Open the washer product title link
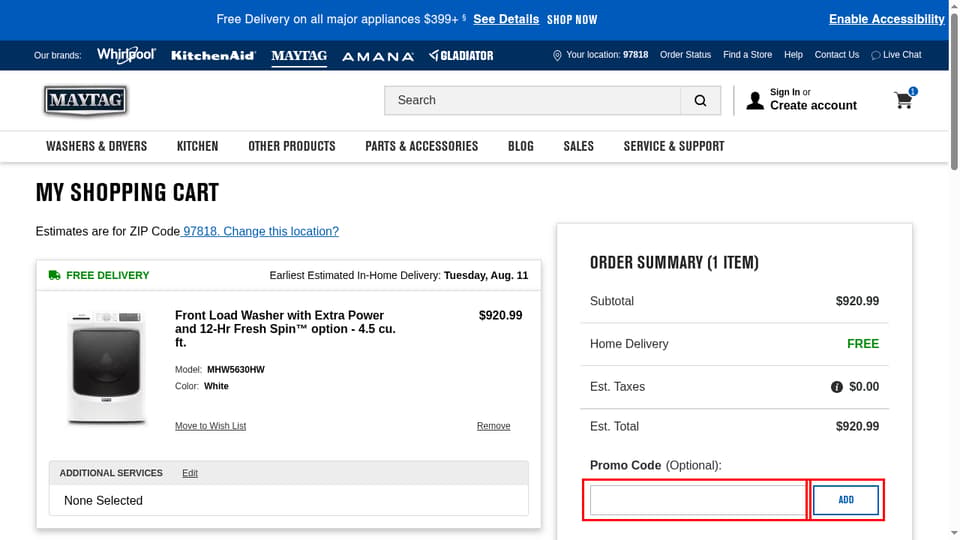The width and height of the screenshot is (960, 540). point(285,329)
